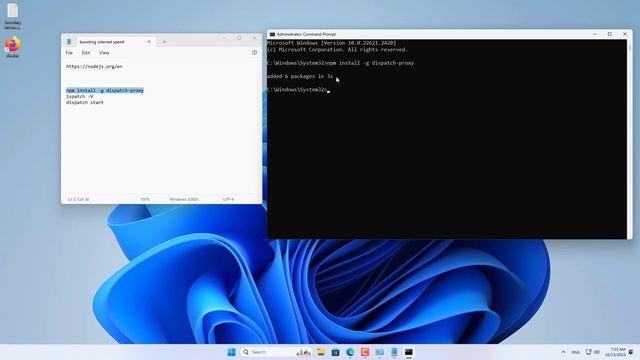Open the Windows Start menu
The image size is (640, 360).
click(x=231, y=352)
